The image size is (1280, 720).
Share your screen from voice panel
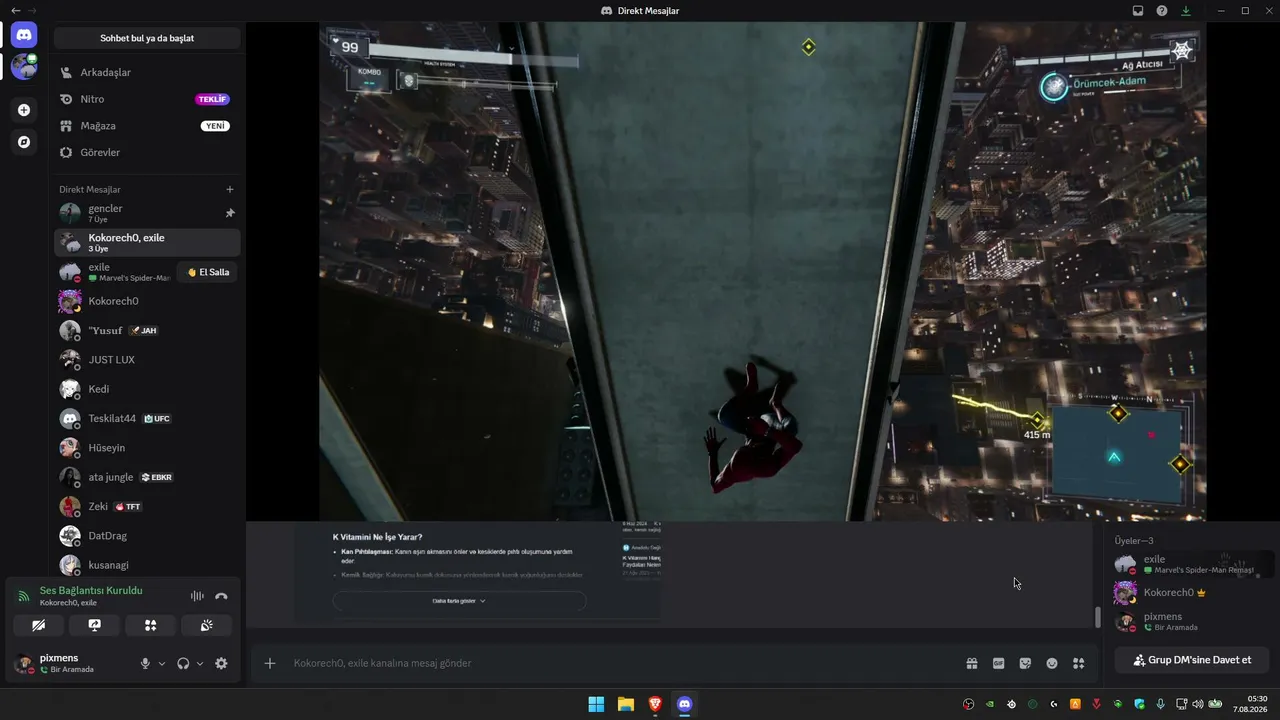click(95, 625)
